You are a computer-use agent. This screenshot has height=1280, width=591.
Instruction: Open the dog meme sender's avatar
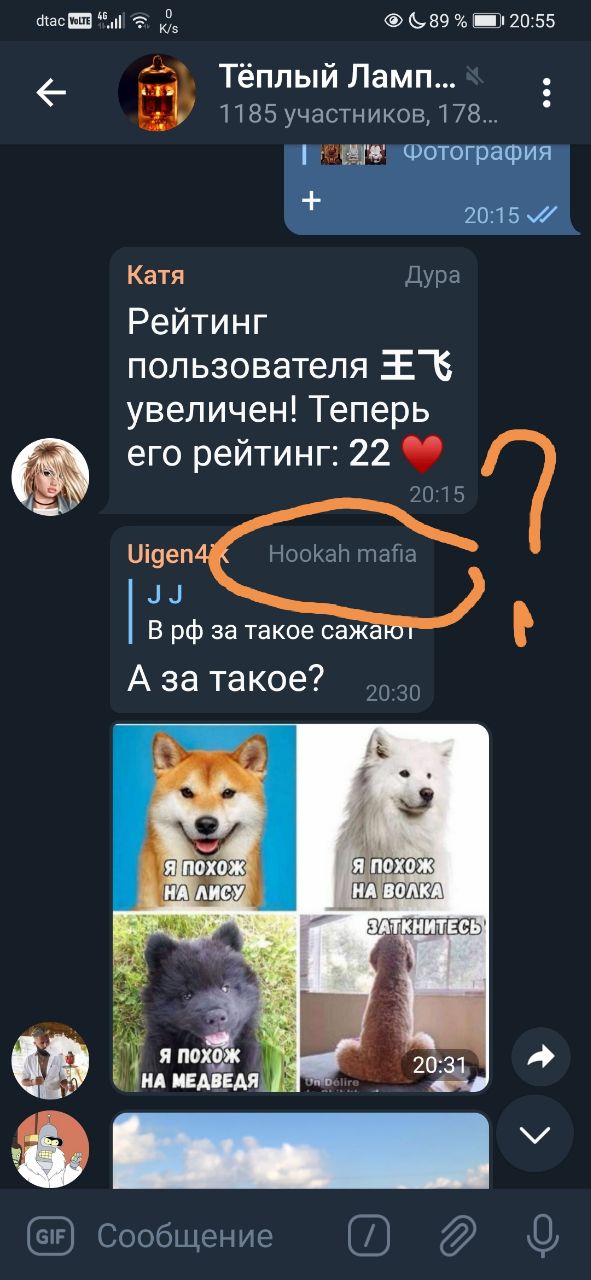click(x=50, y=1060)
